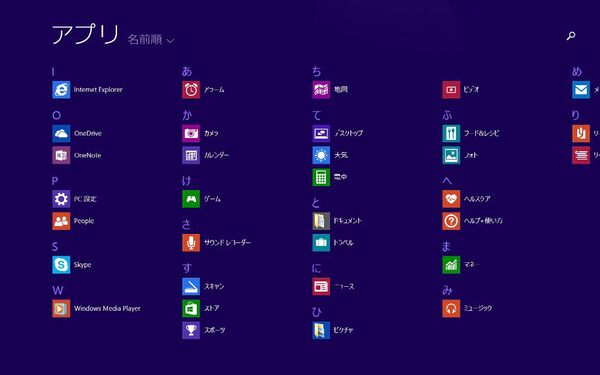Click the "ひ" group header
The image size is (600, 375).
[x=316, y=312]
